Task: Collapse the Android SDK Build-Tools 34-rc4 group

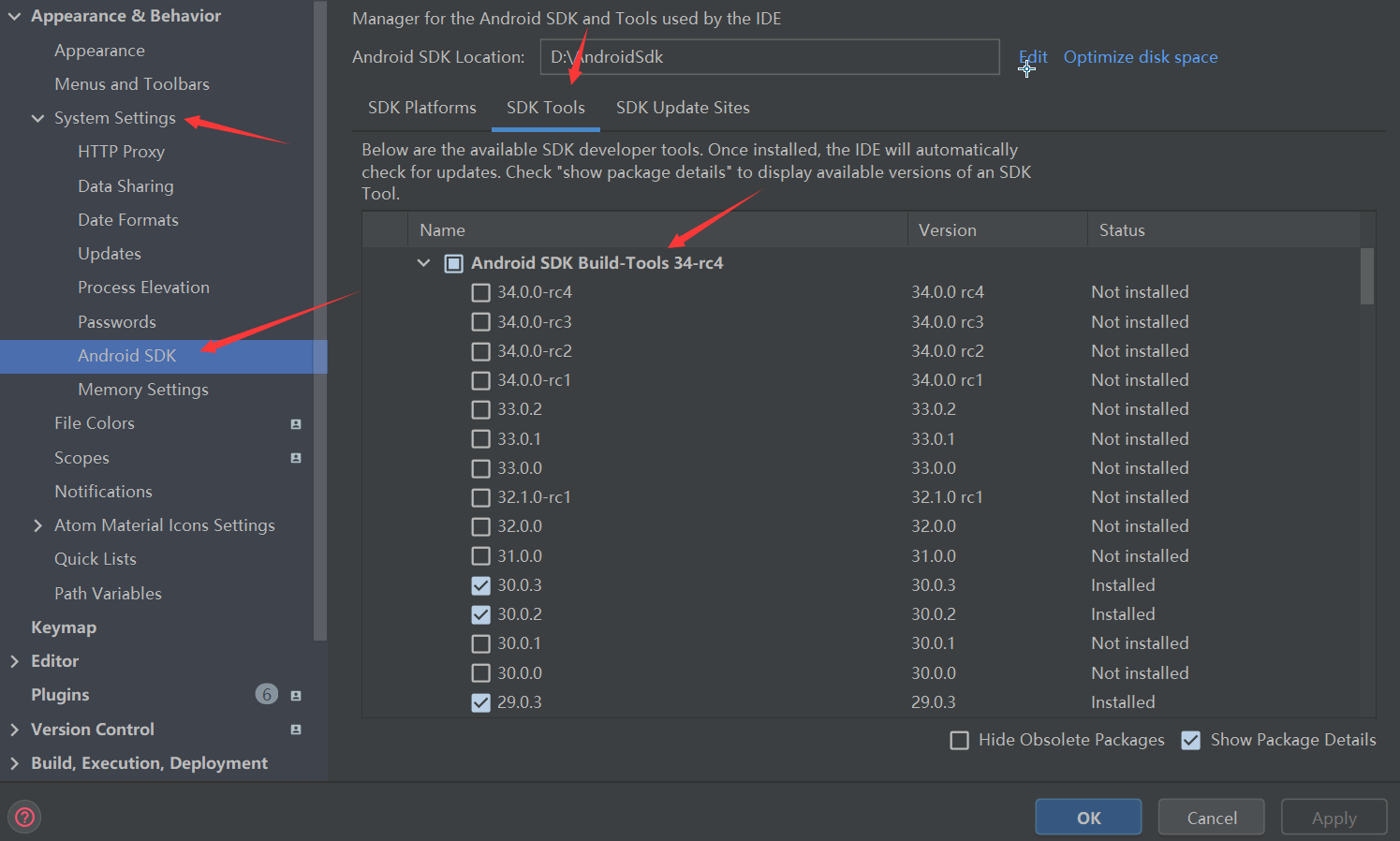Action: point(423,263)
